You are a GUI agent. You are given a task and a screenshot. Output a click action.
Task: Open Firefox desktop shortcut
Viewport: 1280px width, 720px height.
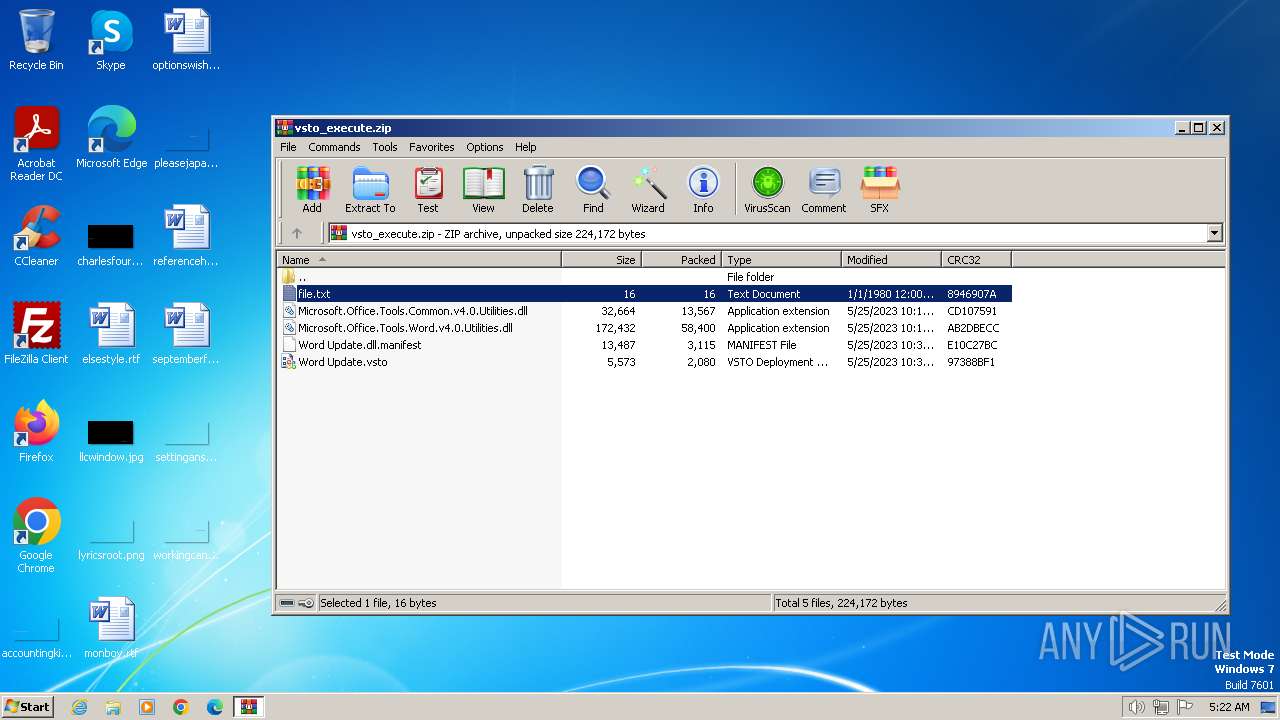pos(36,432)
